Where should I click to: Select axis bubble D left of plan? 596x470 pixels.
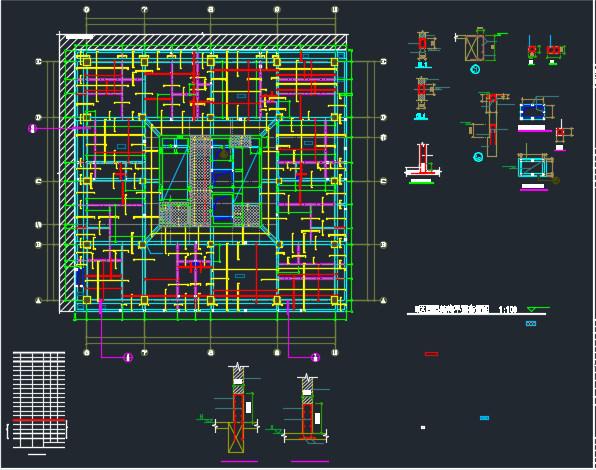(38, 117)
